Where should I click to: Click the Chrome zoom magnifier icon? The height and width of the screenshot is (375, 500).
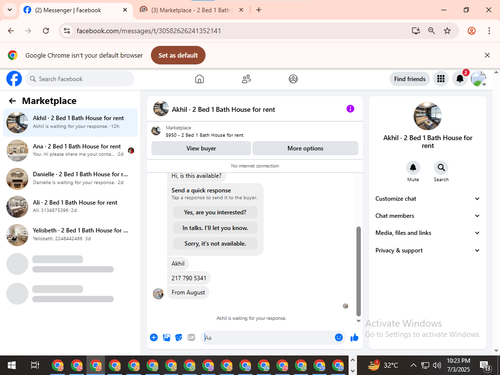(431, 31)
